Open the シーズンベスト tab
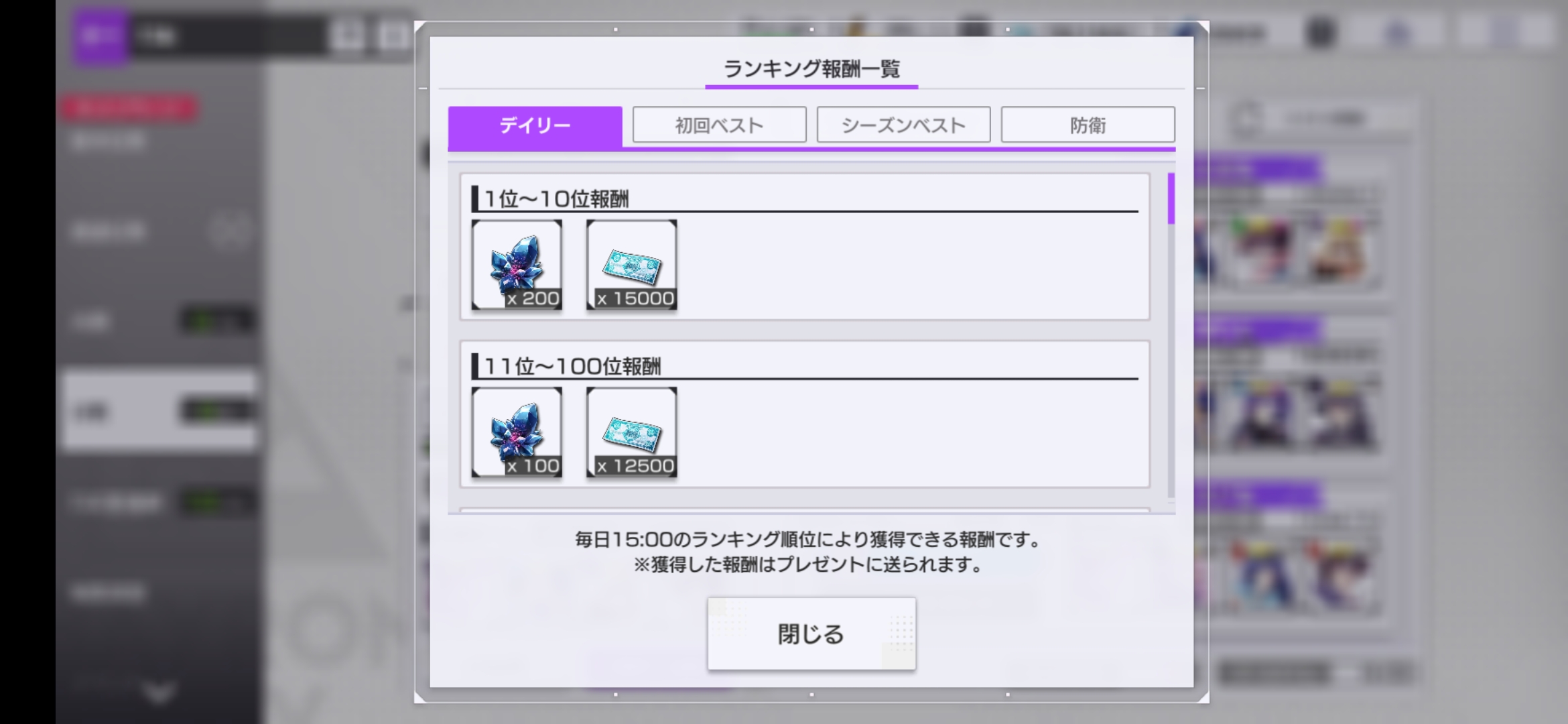The height and width of the screenshot is (724, 1568). [903, 125]
